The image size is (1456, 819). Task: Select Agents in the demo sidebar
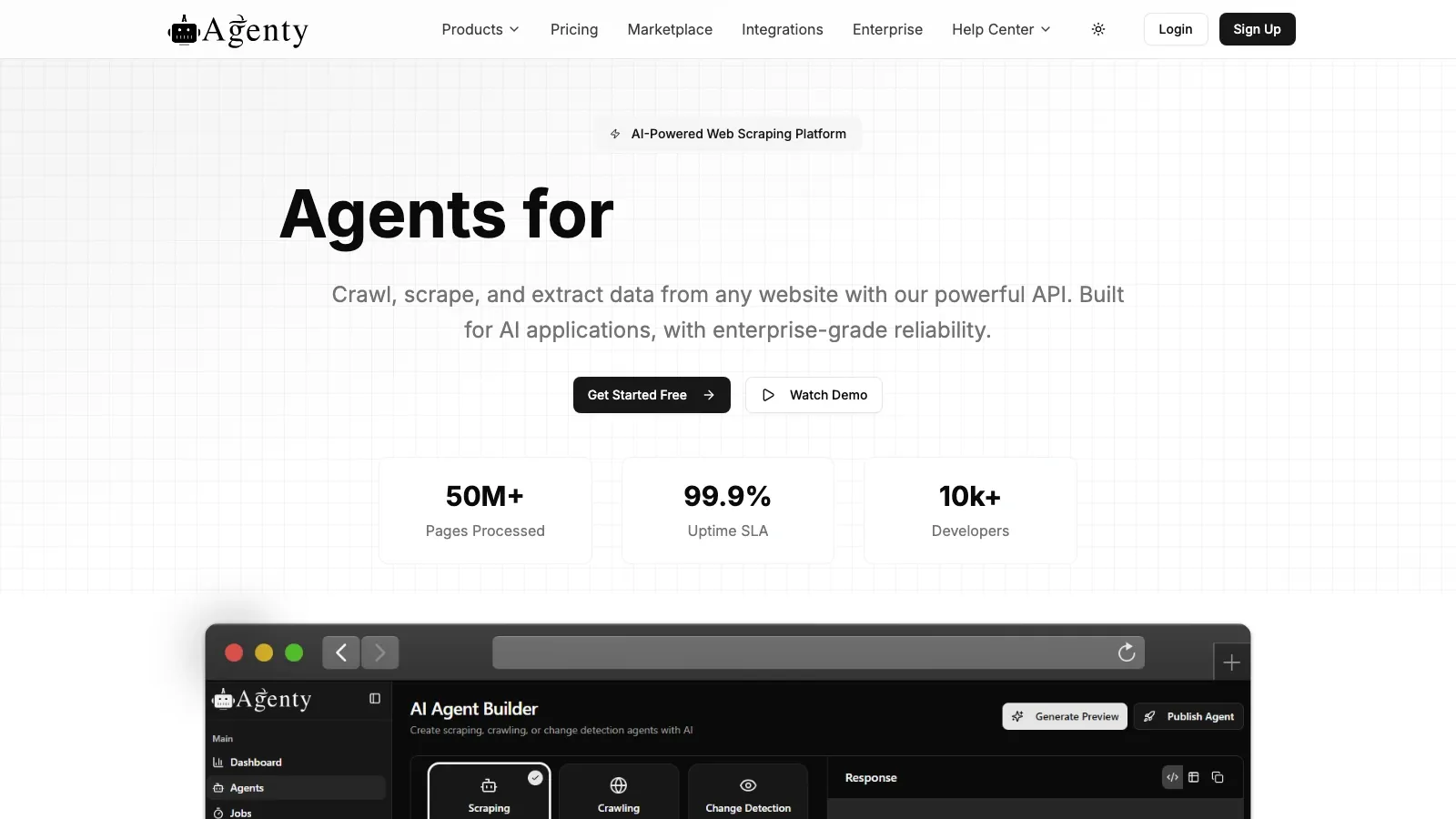[298, 788]
